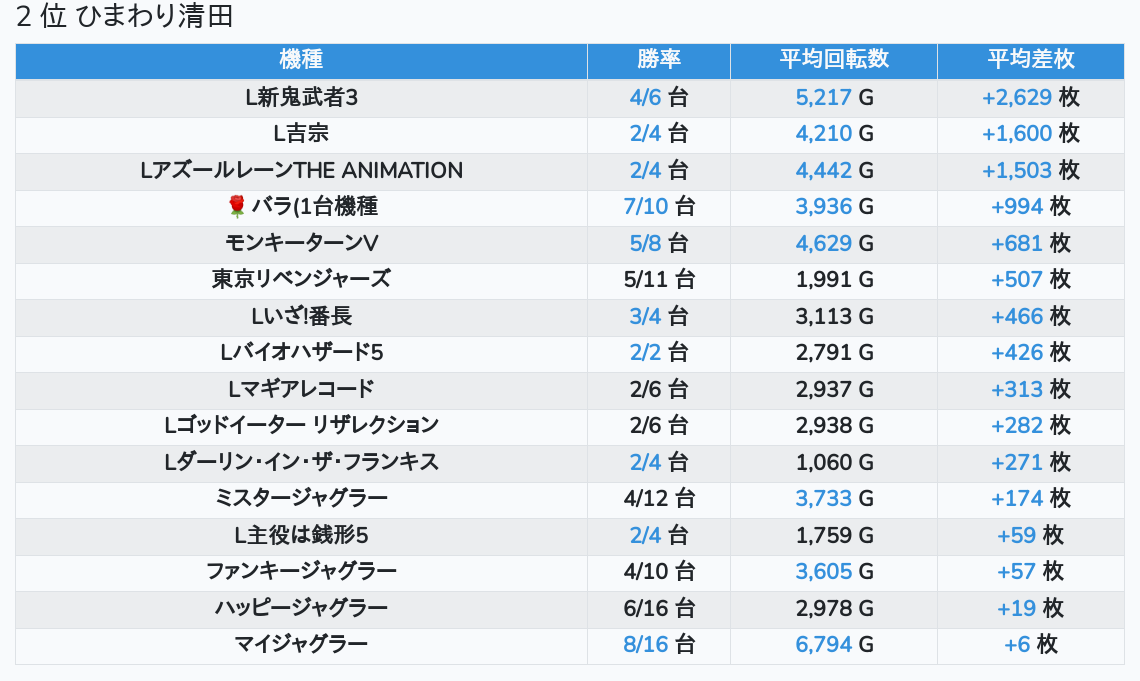Click the L吉宗 machine name
Image resolution: width=1140 pixels, height=681 pixels.
(301, 133)
